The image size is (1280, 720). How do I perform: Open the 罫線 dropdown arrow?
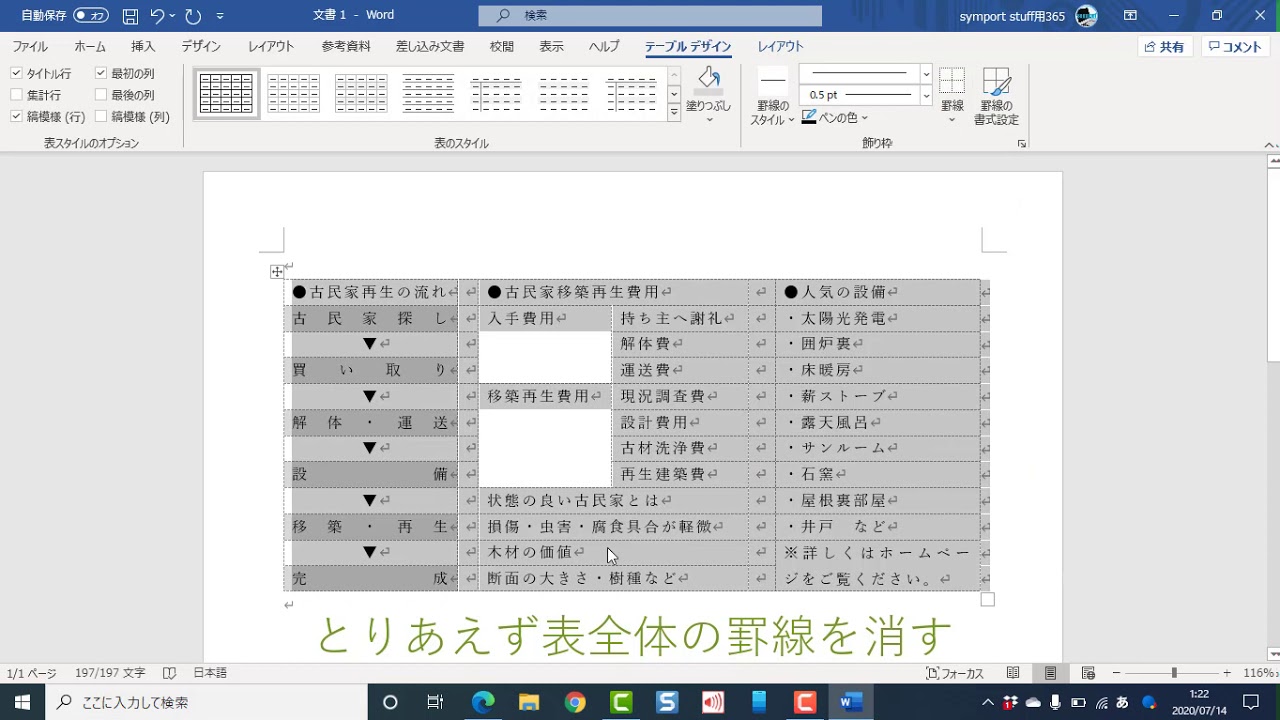coord(952,120)
